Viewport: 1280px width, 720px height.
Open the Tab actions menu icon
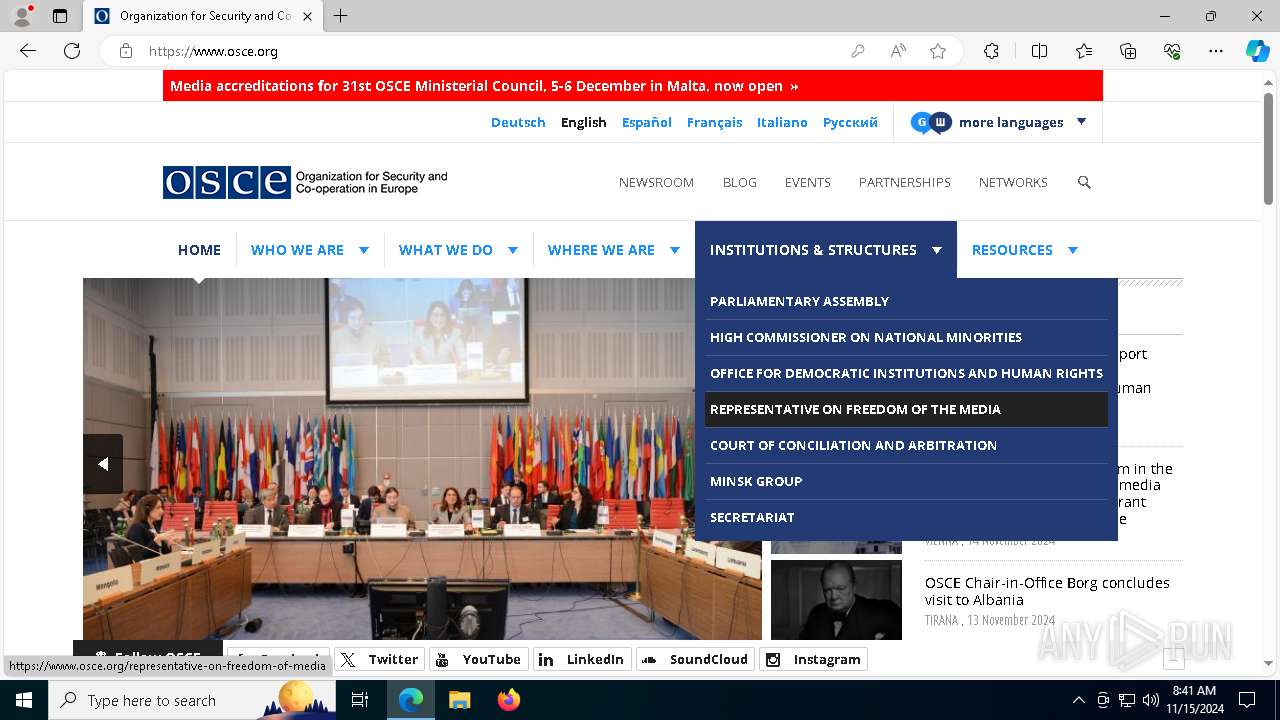[x=60, y=16]
